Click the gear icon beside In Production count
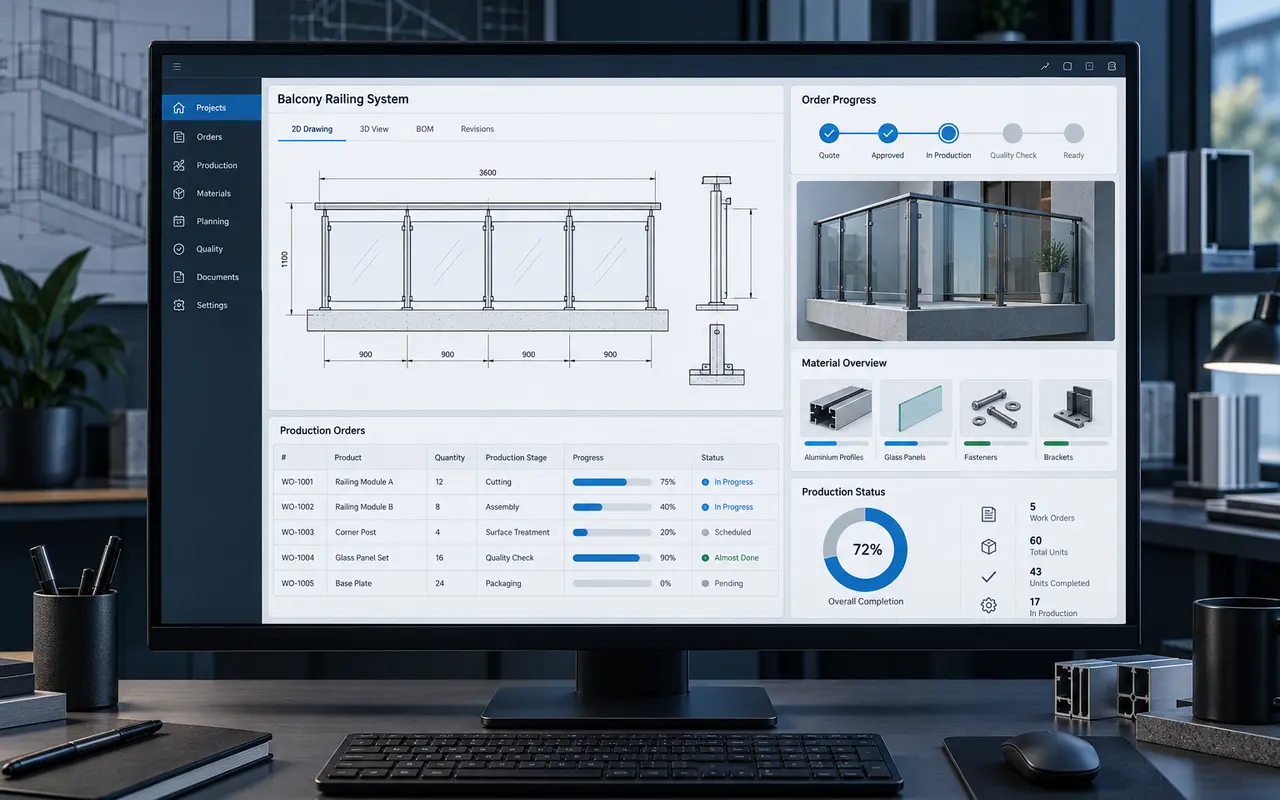The image size is (1280, 800). coord(988,605)
